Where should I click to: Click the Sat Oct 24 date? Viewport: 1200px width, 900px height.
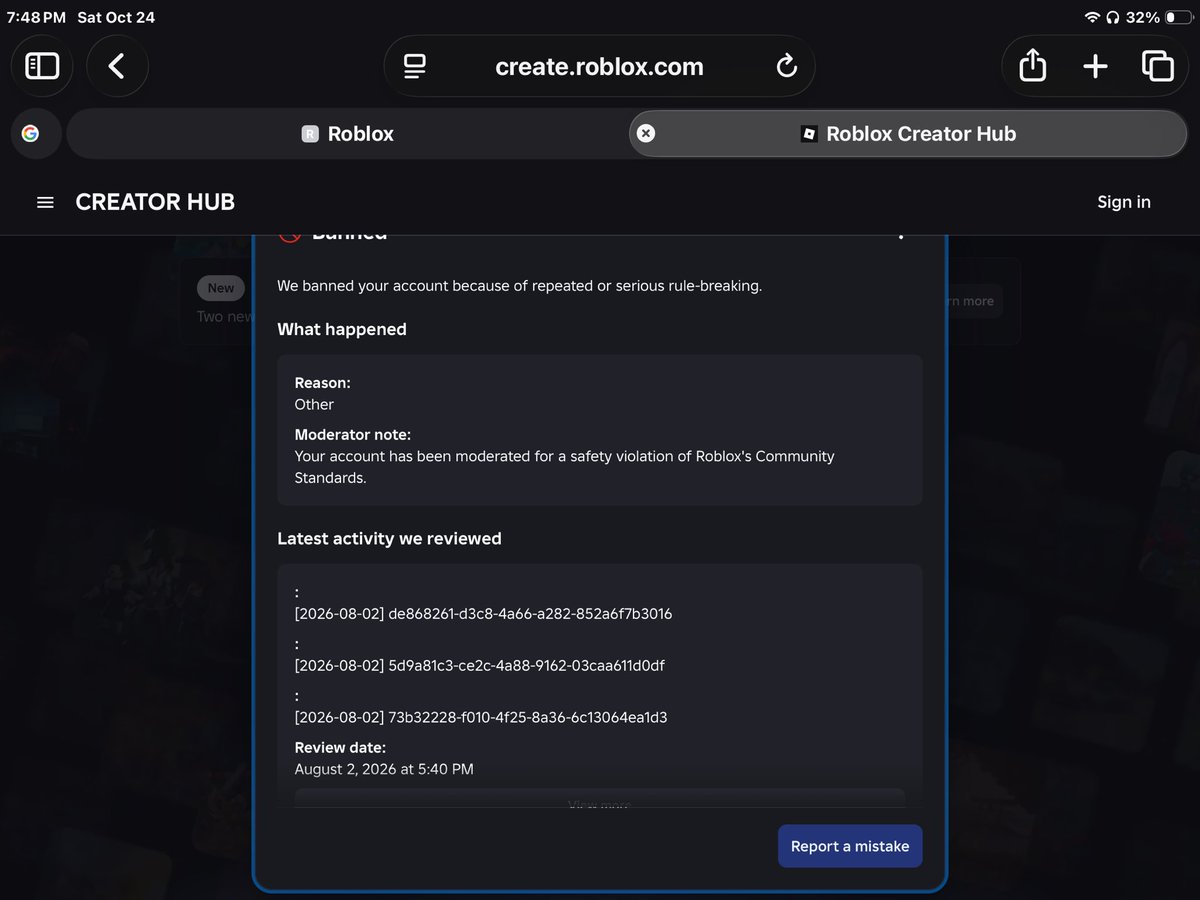[x=116, y=18]
